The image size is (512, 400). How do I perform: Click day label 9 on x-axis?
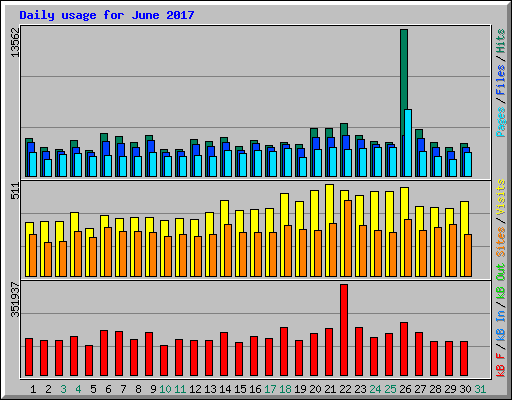coord(153,389)
